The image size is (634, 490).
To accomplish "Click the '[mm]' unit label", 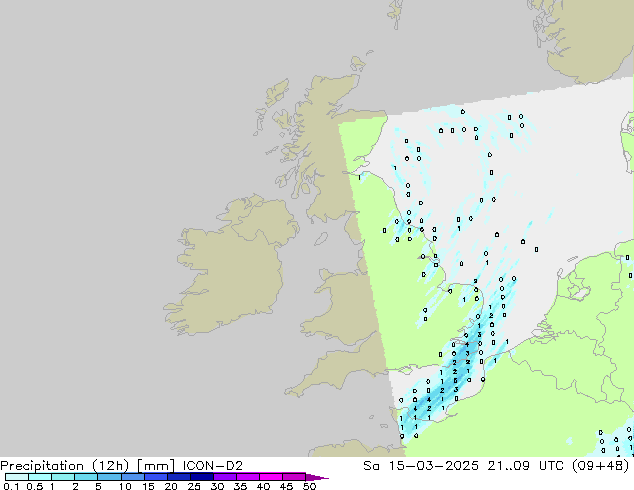I will (156, 466).
